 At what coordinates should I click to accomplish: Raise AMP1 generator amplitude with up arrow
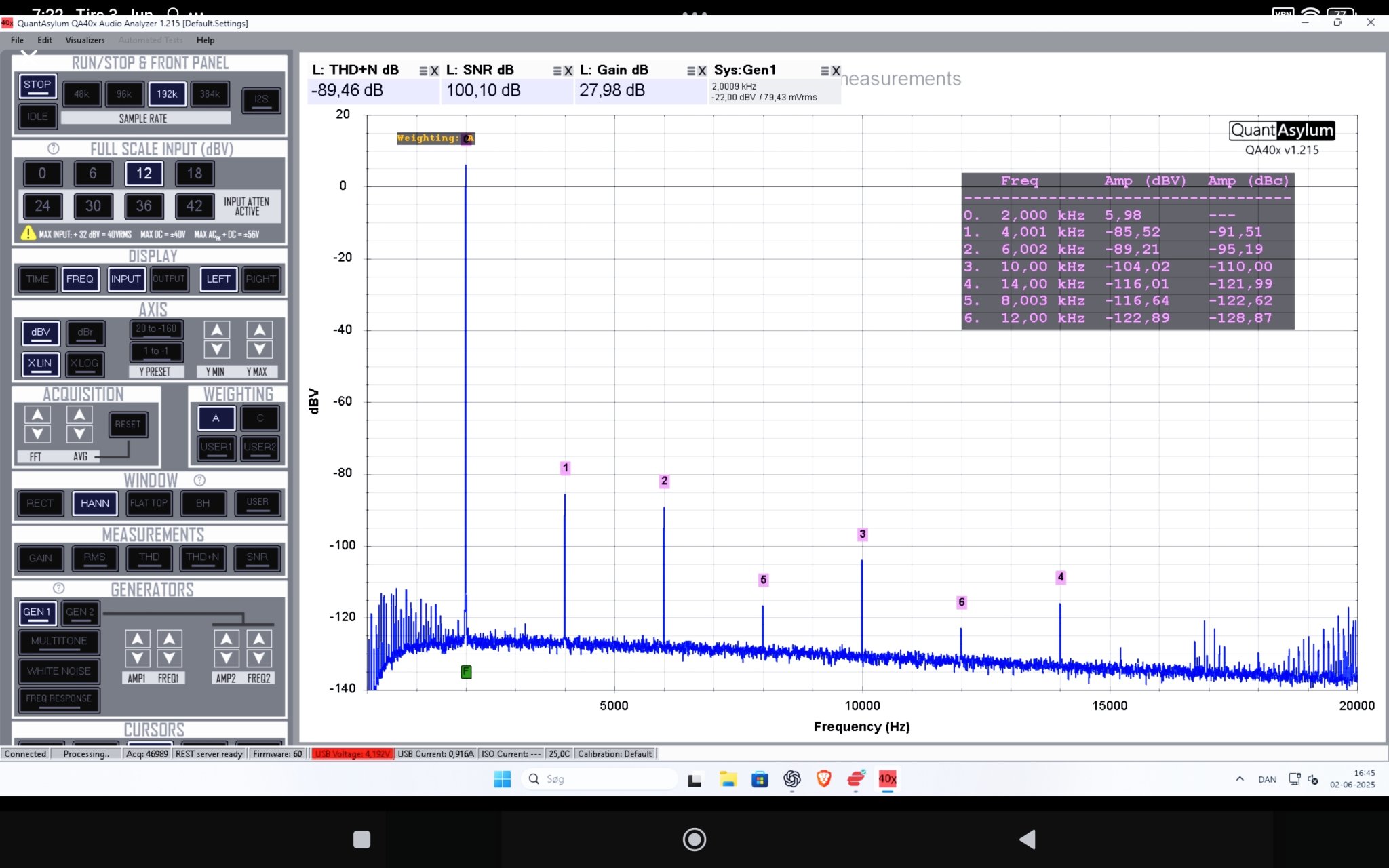pyautogui.click(x=137, y=639)
